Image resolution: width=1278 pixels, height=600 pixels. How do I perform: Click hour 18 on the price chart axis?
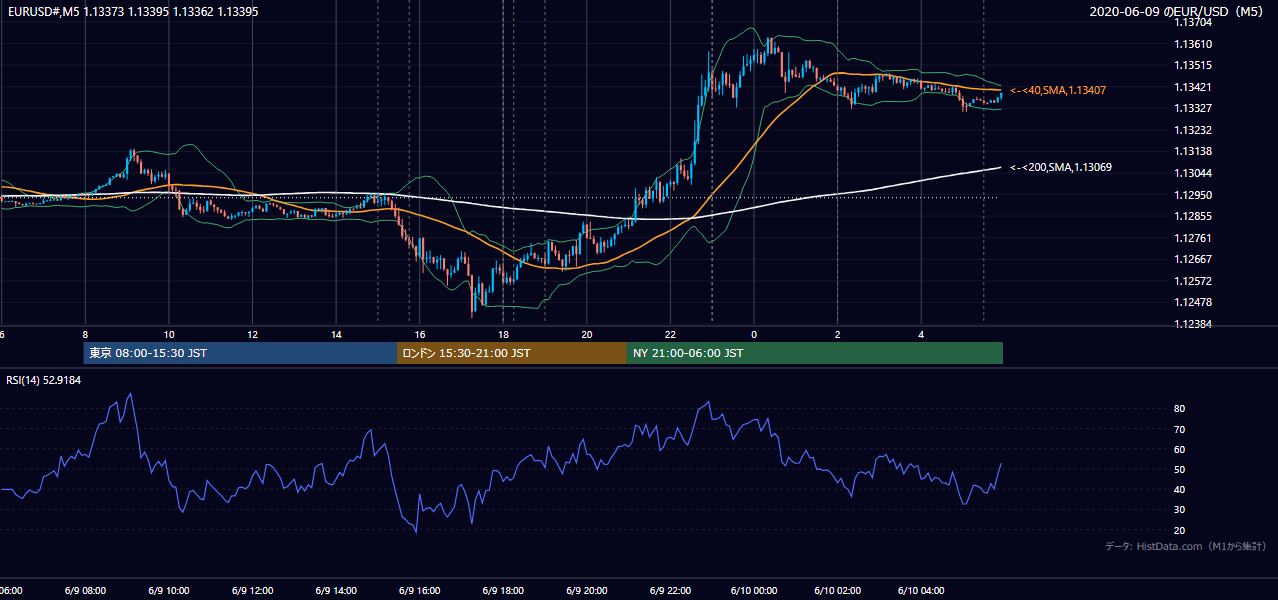click(x=504, y=334)
